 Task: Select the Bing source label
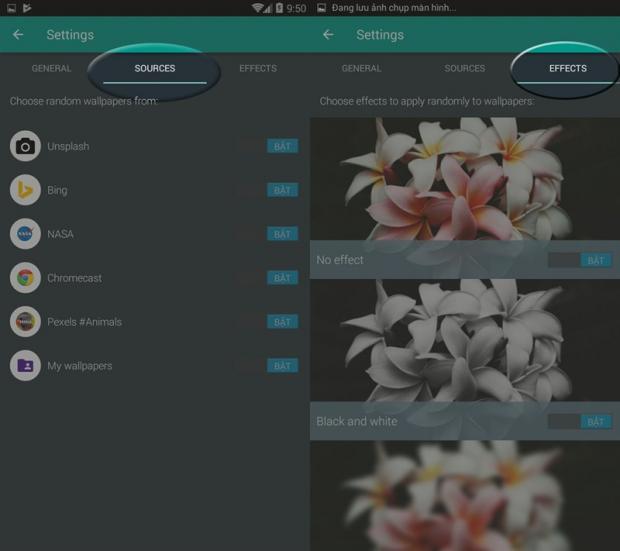point(58,190)
